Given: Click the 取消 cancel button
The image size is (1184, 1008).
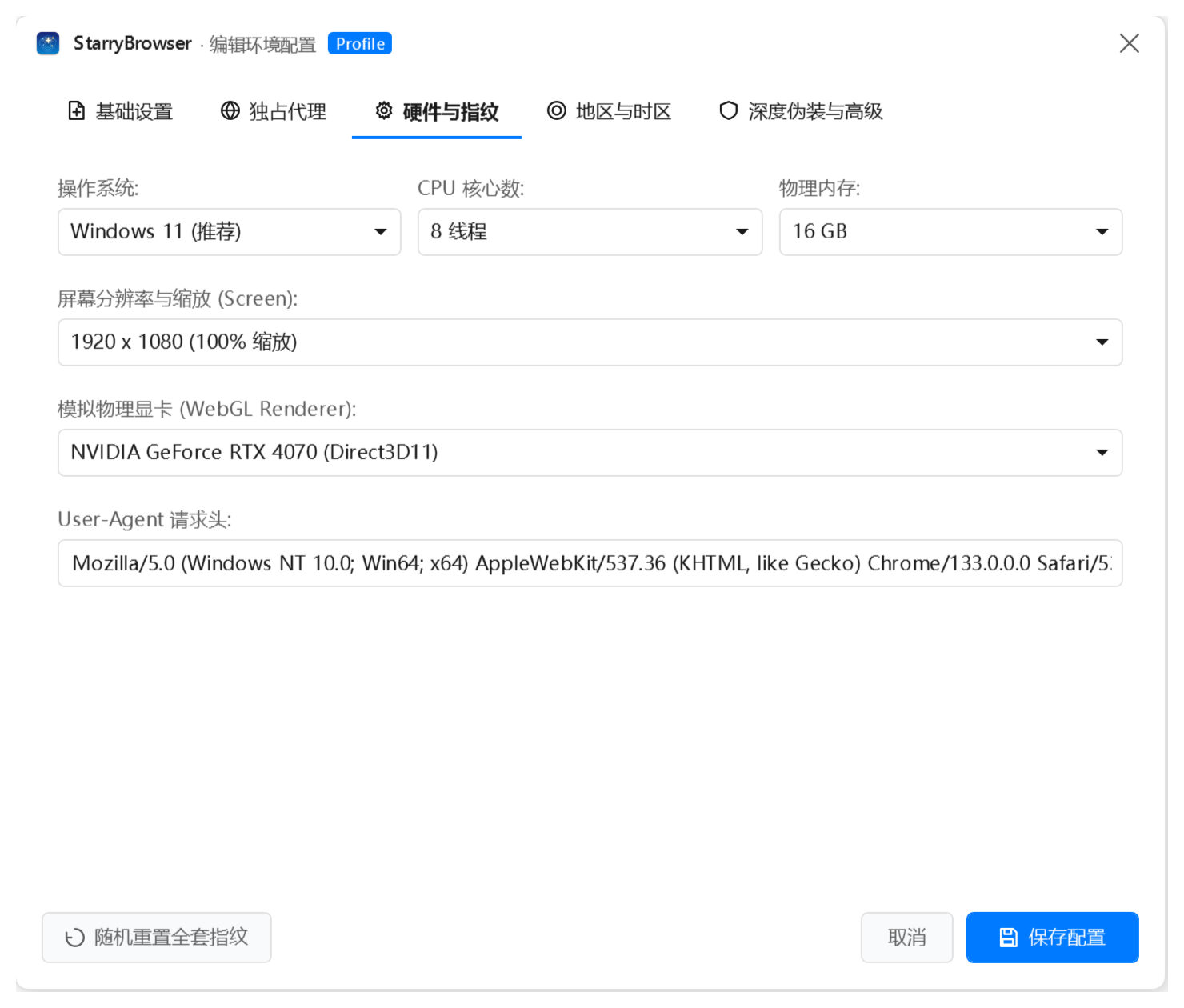Looking at the screenshot, I should (x=907, y=938).
